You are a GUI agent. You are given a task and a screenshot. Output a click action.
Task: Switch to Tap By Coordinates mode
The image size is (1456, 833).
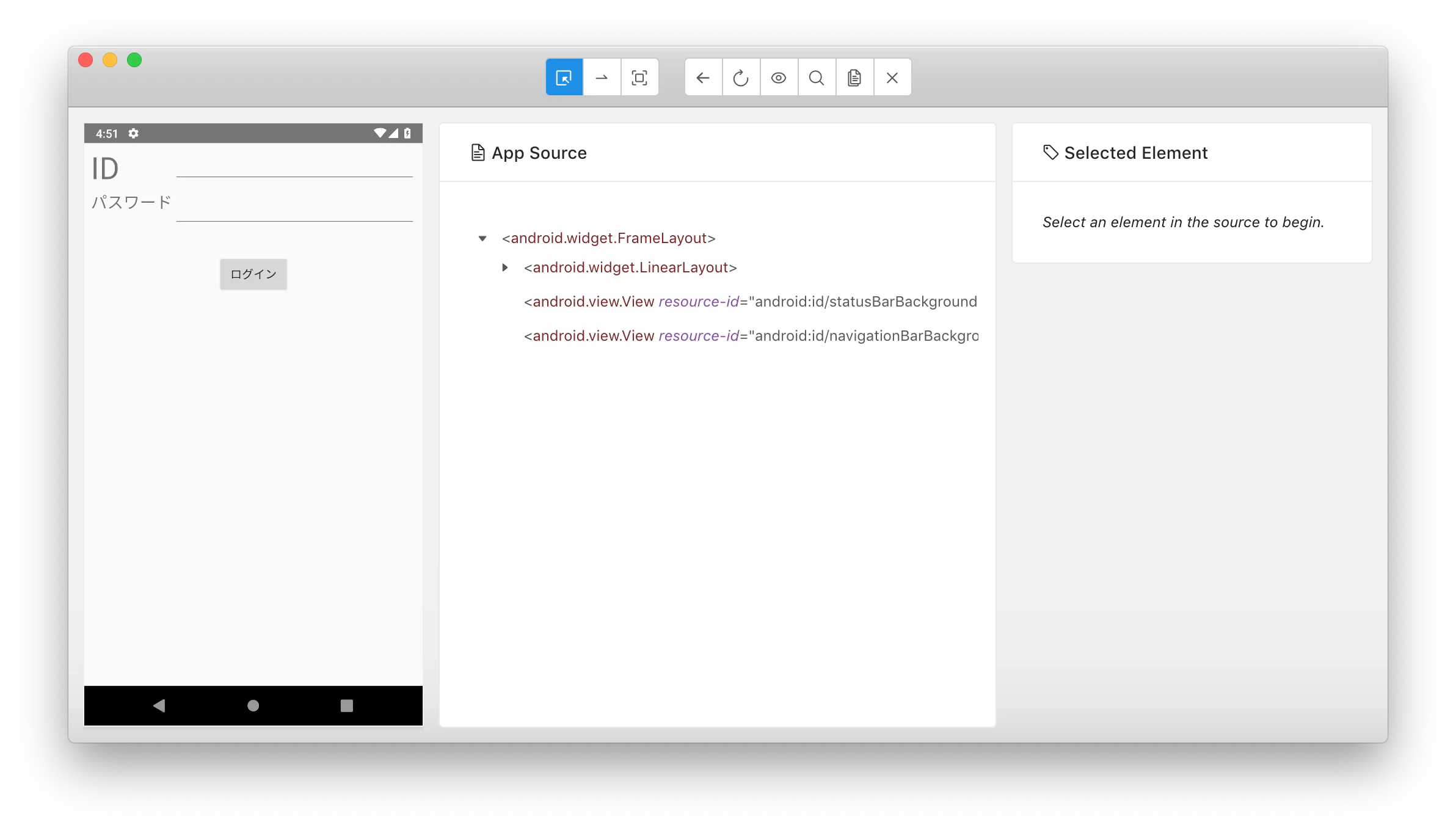pyautogui.click(x=639, y=78)
